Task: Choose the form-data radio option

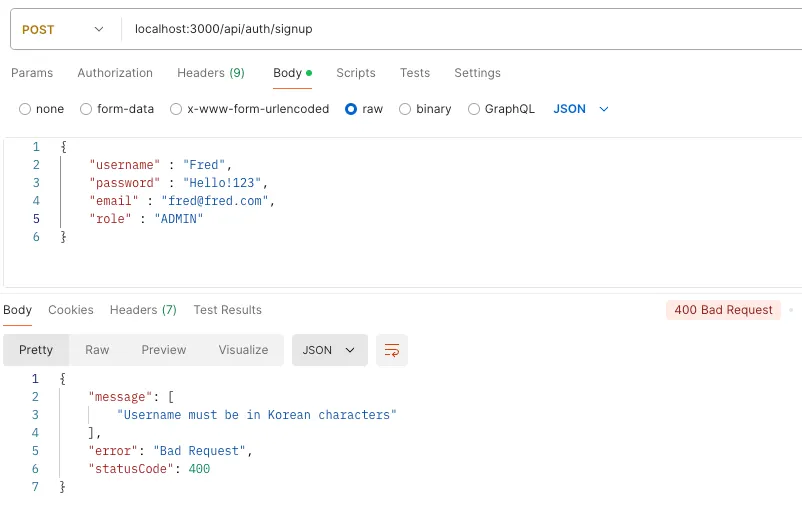Action: [x=86, y=109]
